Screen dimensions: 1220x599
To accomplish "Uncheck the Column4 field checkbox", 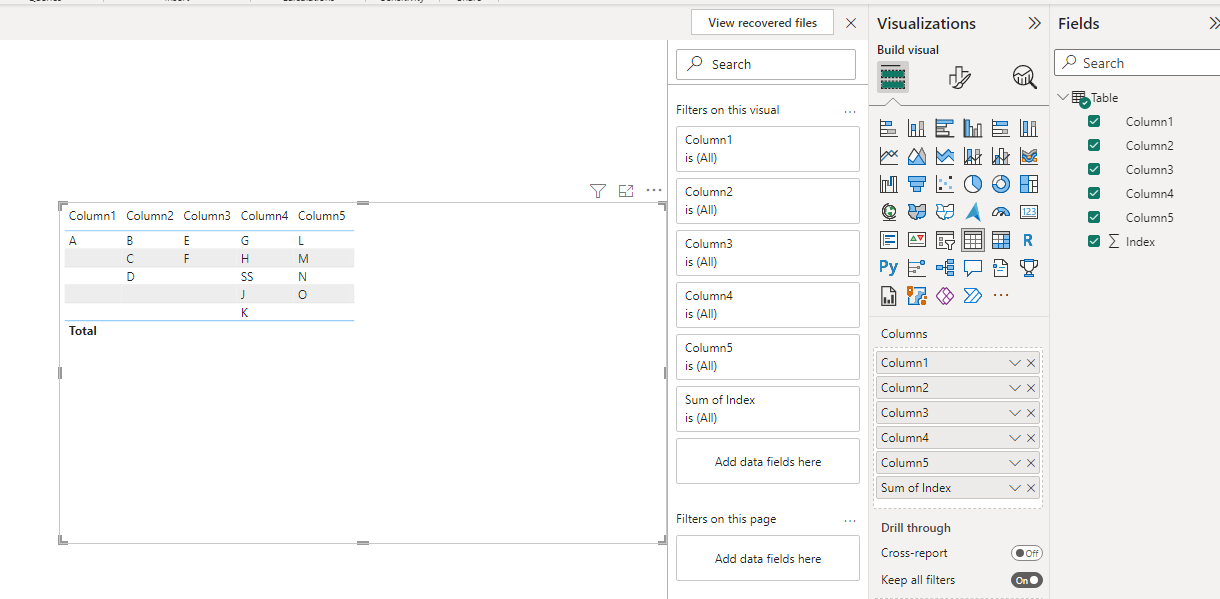I will [x=1094, y=193].
